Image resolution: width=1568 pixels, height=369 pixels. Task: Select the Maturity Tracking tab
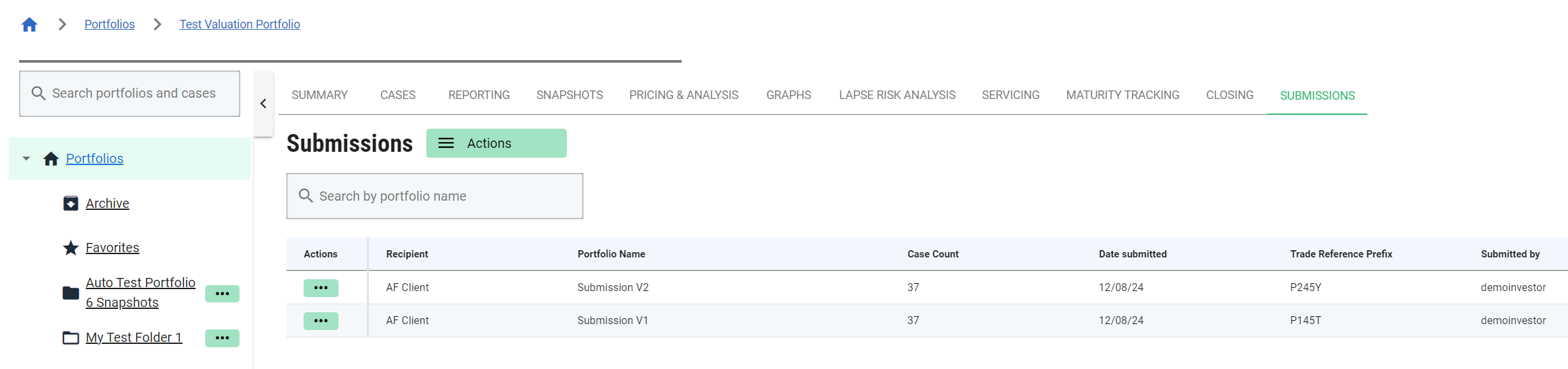[x=1123, y=95]
